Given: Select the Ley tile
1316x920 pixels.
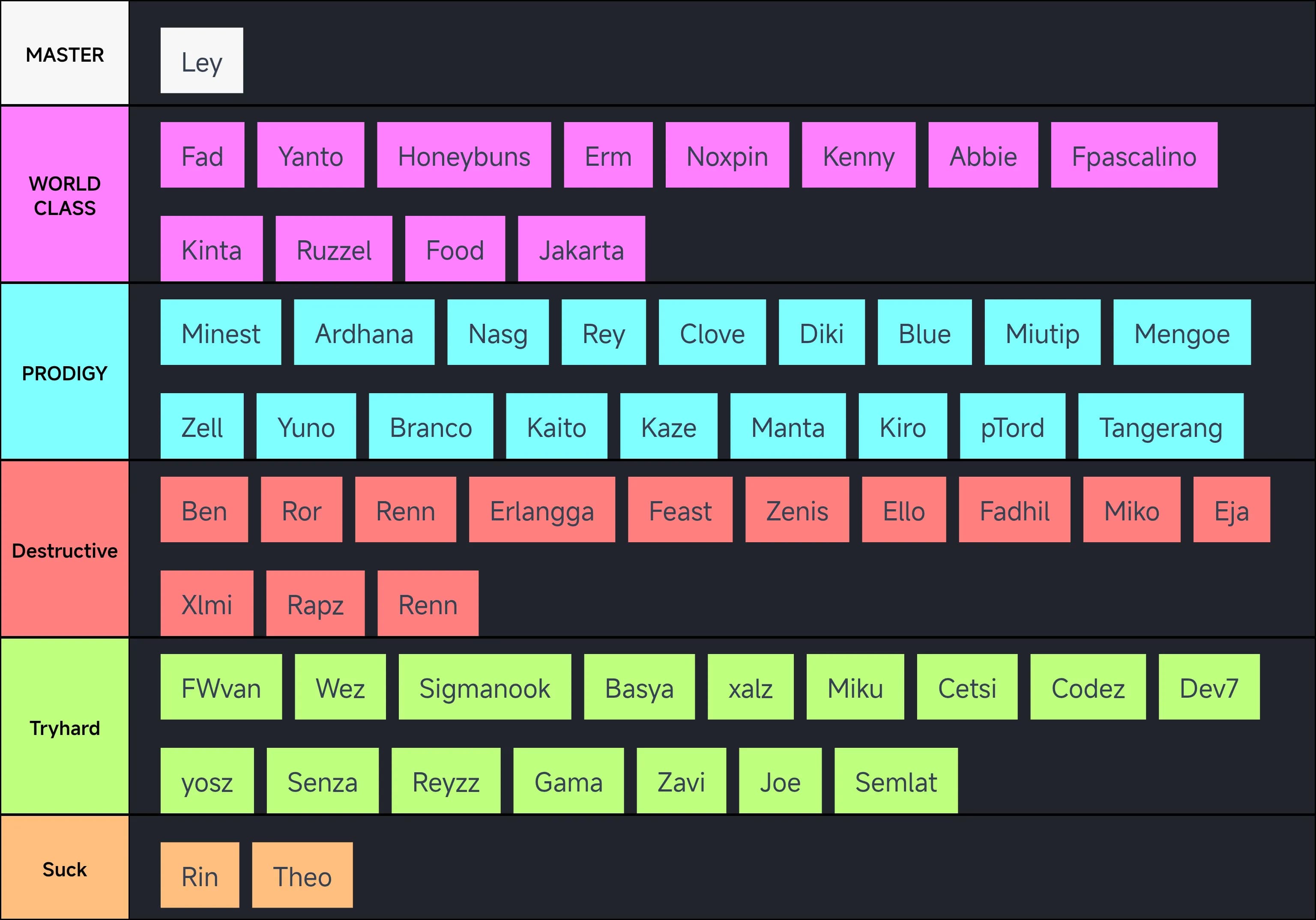Looking at the screenshot, I should pyautogui.click(x=202, y=61).
